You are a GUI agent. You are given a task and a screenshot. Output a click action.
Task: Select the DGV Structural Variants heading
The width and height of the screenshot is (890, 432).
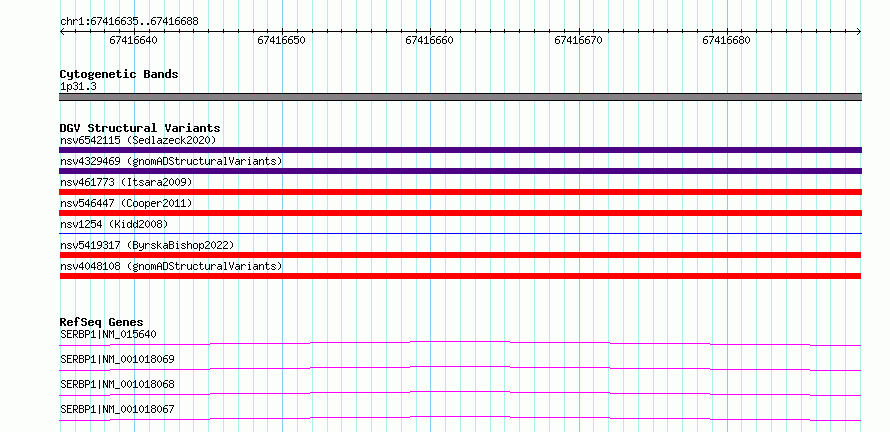coord(140,128)
